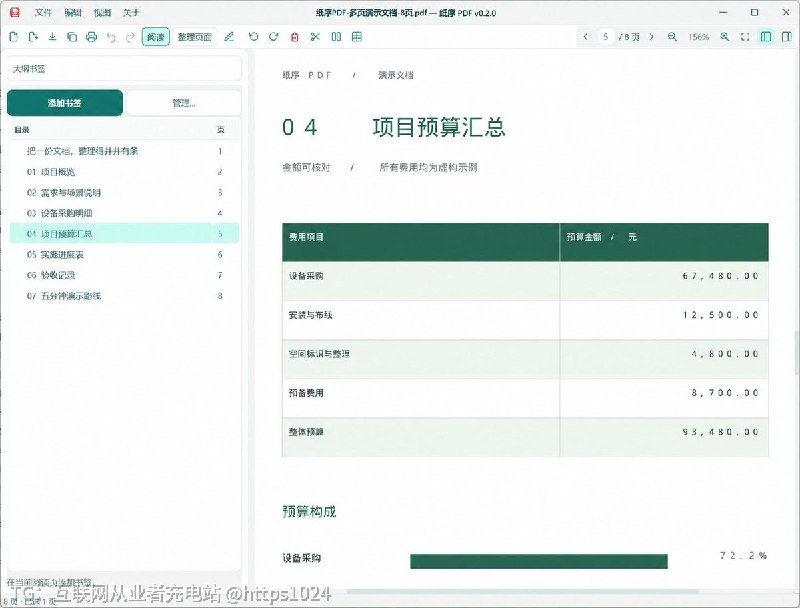Select the 大纲书签 panel header
The width and height of the screenshot is (800, 608).
pos(124,69)
